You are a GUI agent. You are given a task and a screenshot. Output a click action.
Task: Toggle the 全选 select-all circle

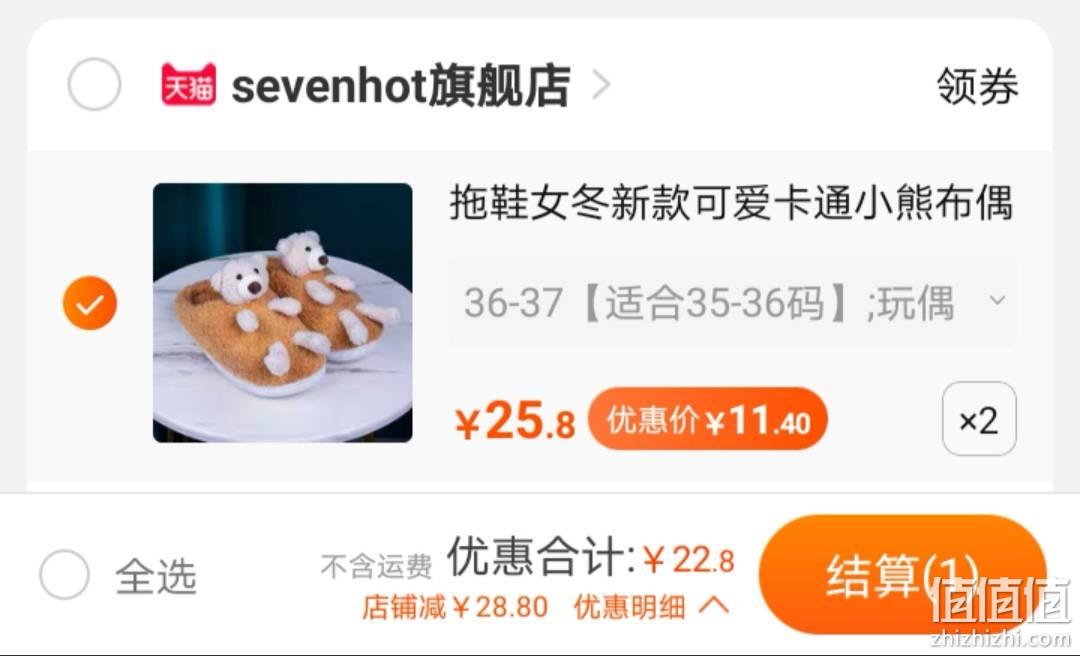(x=64, y=575)
